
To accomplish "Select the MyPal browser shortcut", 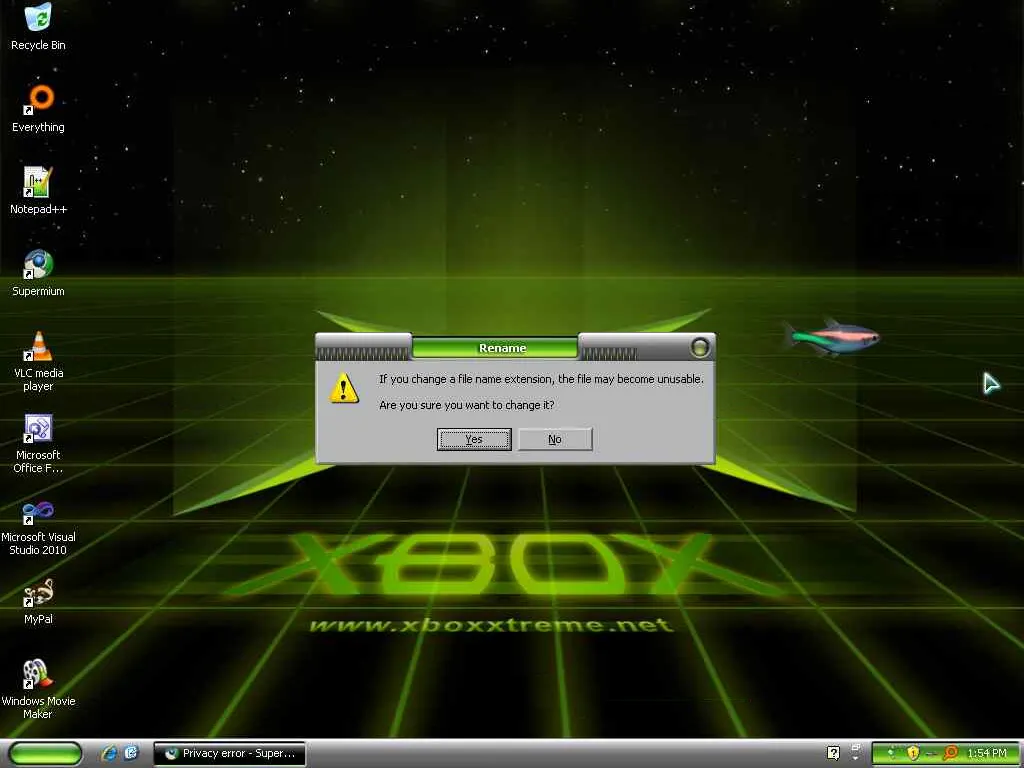I will tap(38, 601).
